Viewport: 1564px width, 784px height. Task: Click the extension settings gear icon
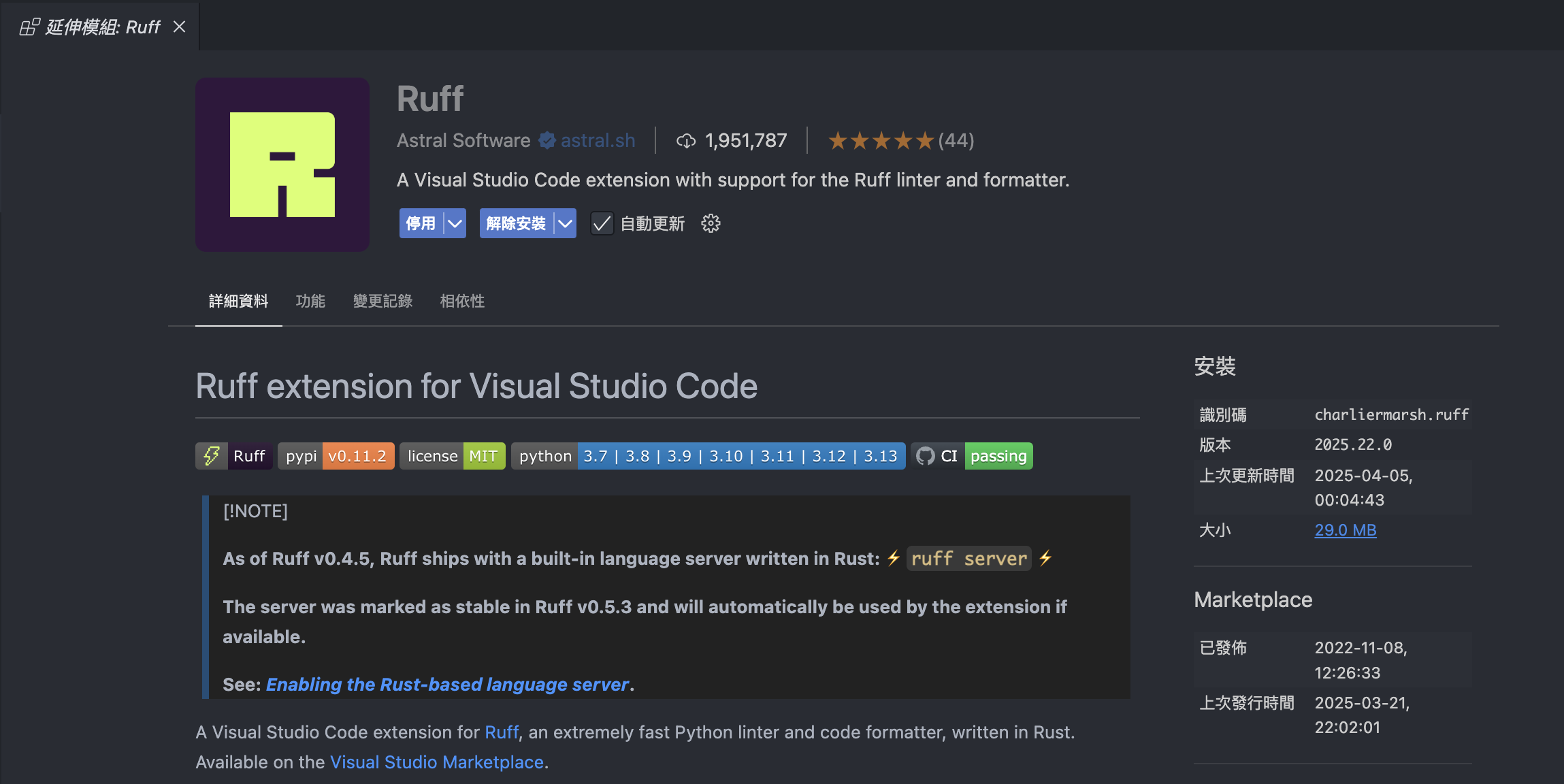point(711,223)
